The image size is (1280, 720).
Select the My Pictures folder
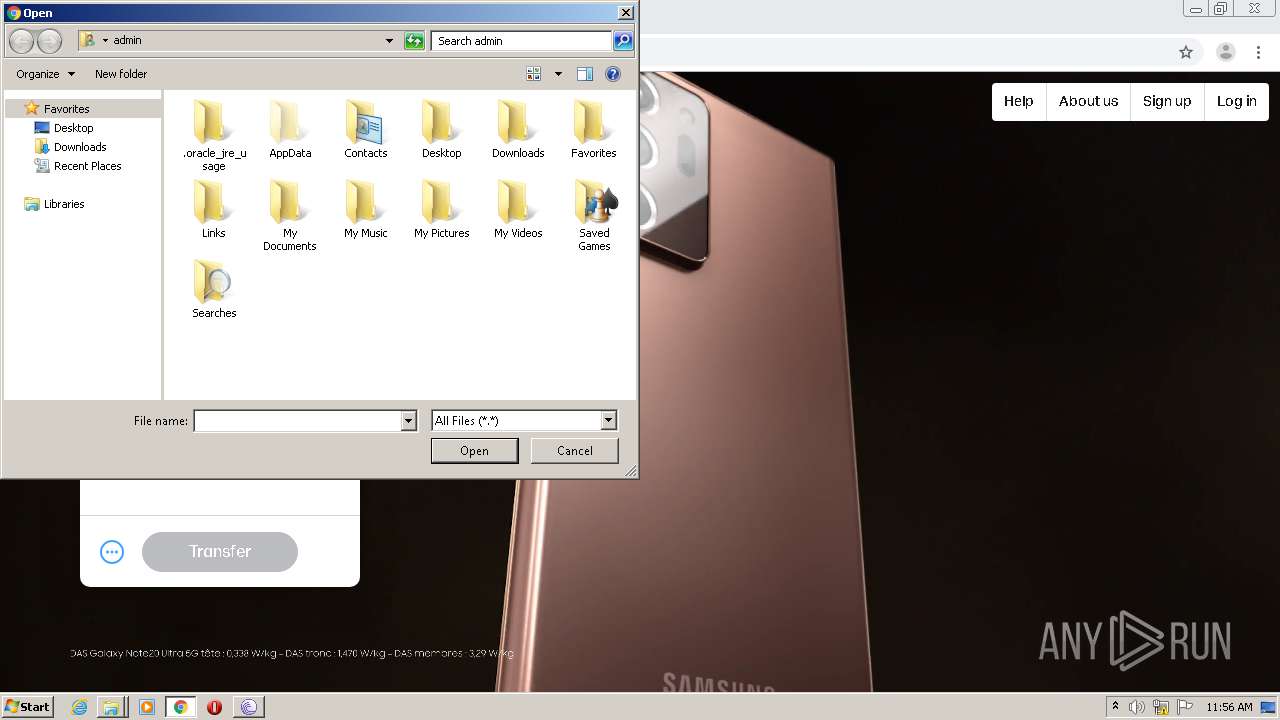[x=442, y=209]
